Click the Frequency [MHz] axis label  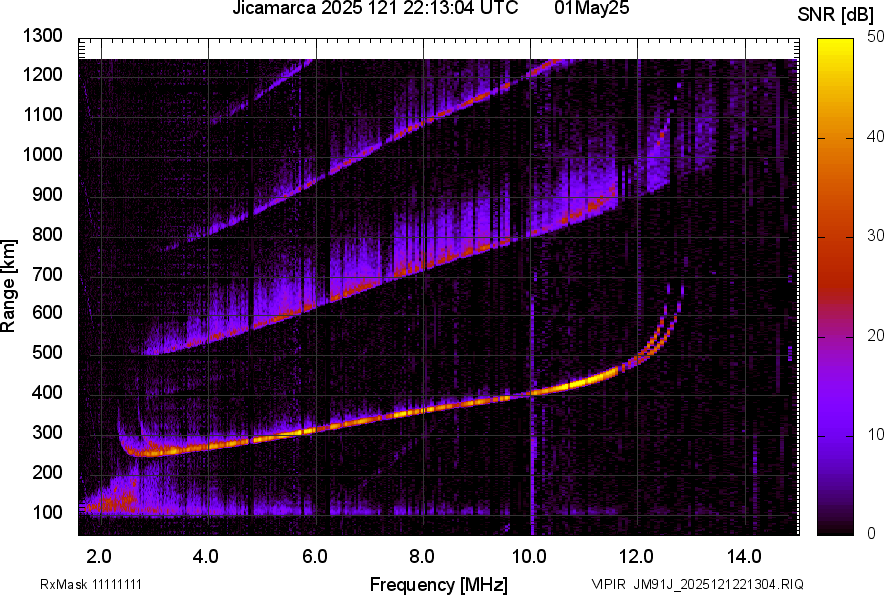(x=439, y=584)
